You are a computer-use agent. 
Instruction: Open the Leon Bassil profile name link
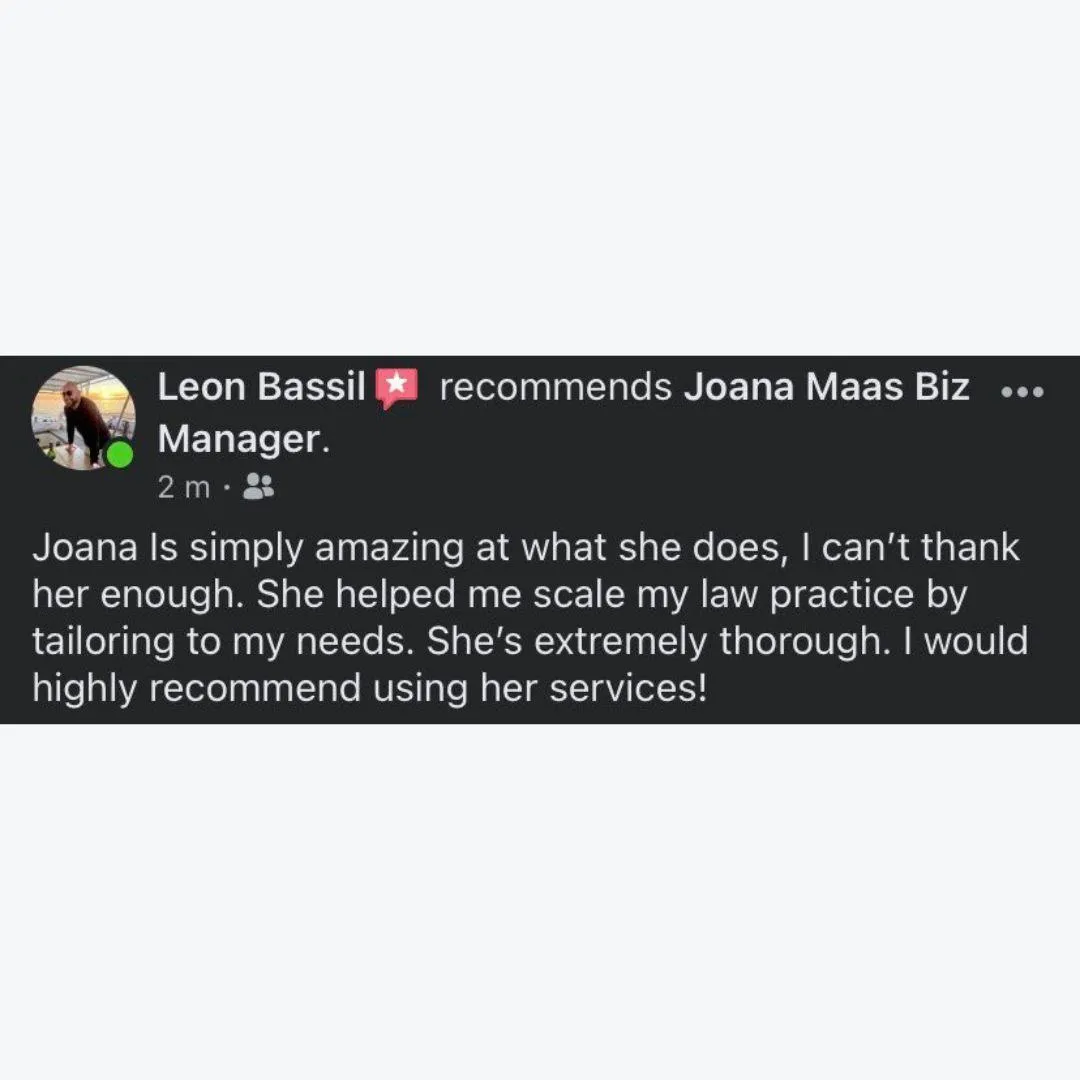click(261, 386)
